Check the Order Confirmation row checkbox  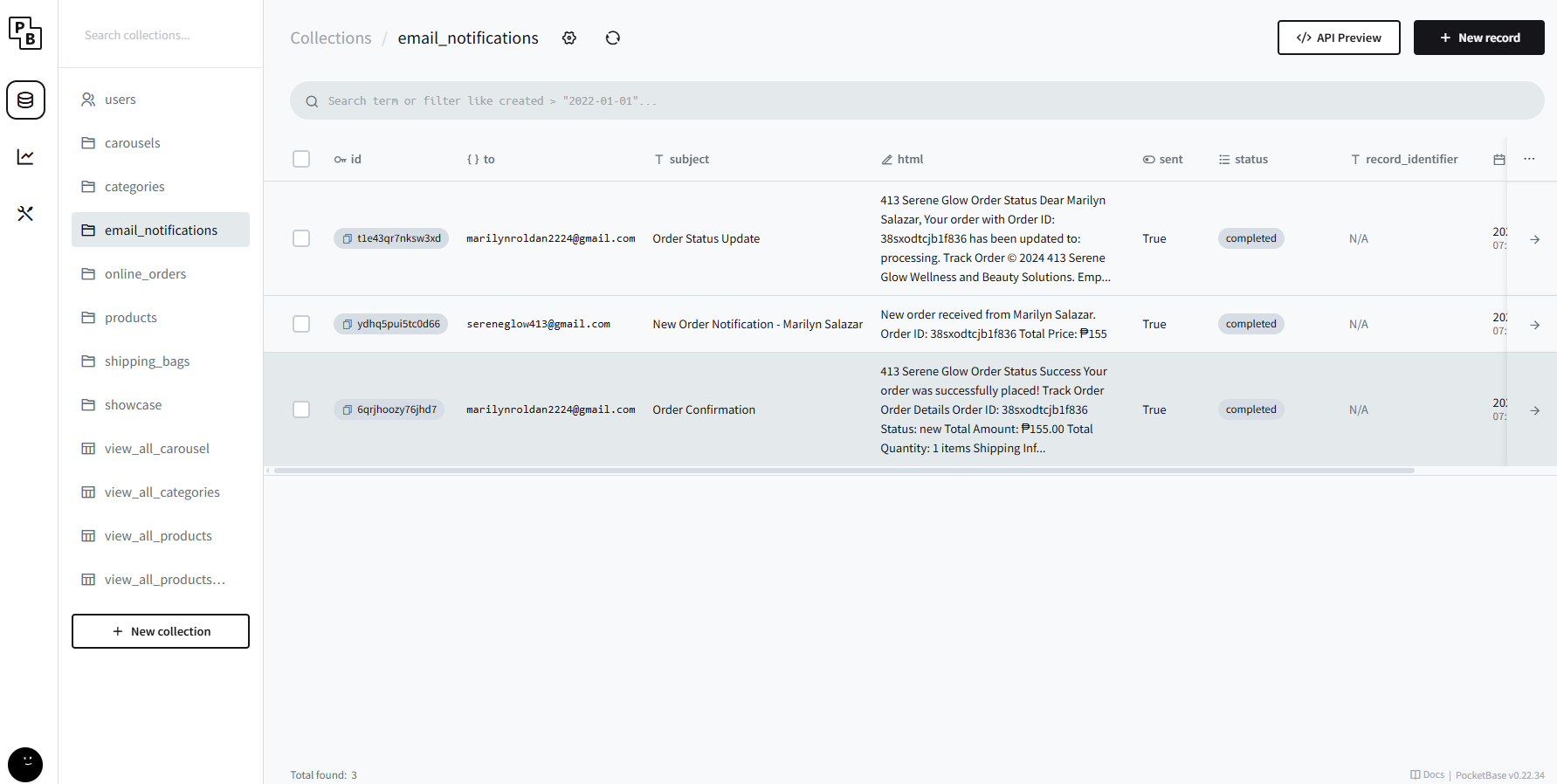pyautogui.click(x=301, y=409)
